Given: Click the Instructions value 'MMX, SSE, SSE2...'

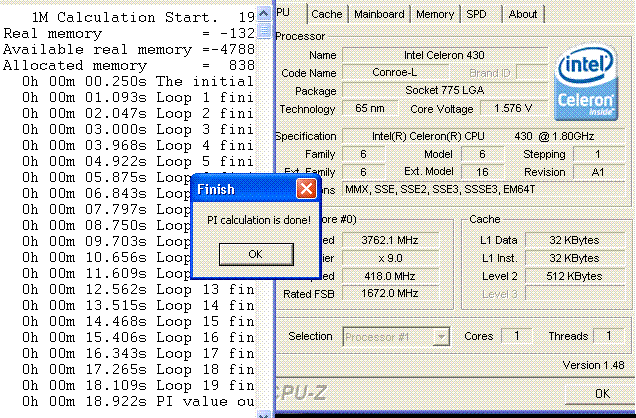Looking at the screenshot, I should [x=483, y=189].
